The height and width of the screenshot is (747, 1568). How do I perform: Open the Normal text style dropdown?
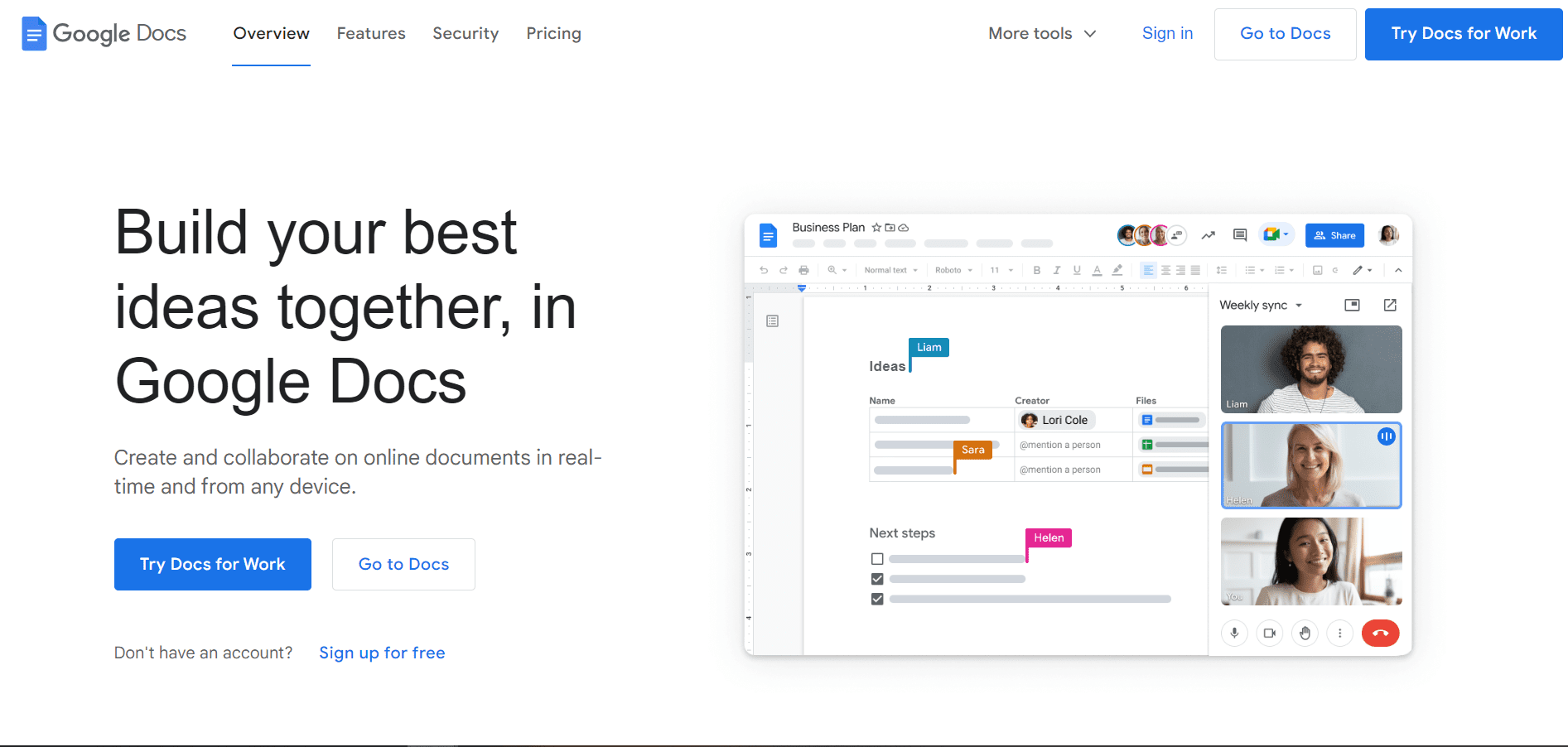click(x=890, y=270)
